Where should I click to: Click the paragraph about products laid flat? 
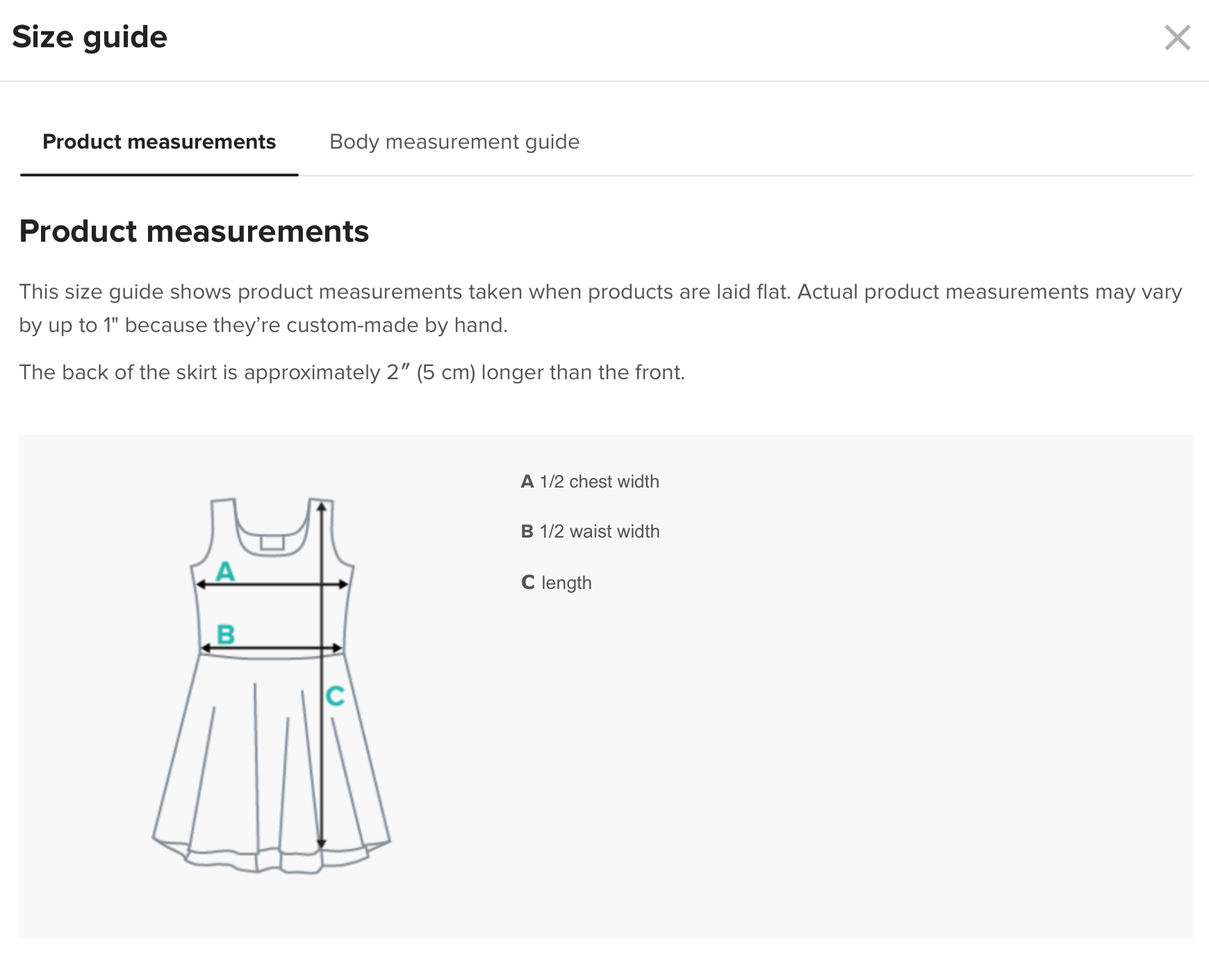click(600, 308)
